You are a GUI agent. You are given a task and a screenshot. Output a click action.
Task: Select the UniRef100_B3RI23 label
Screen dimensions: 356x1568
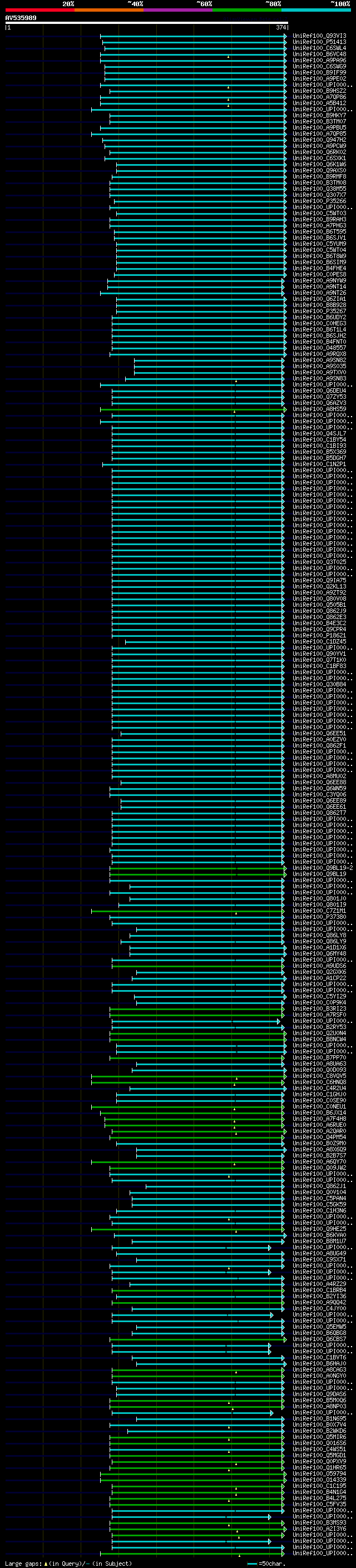(x=319, y=1008)
